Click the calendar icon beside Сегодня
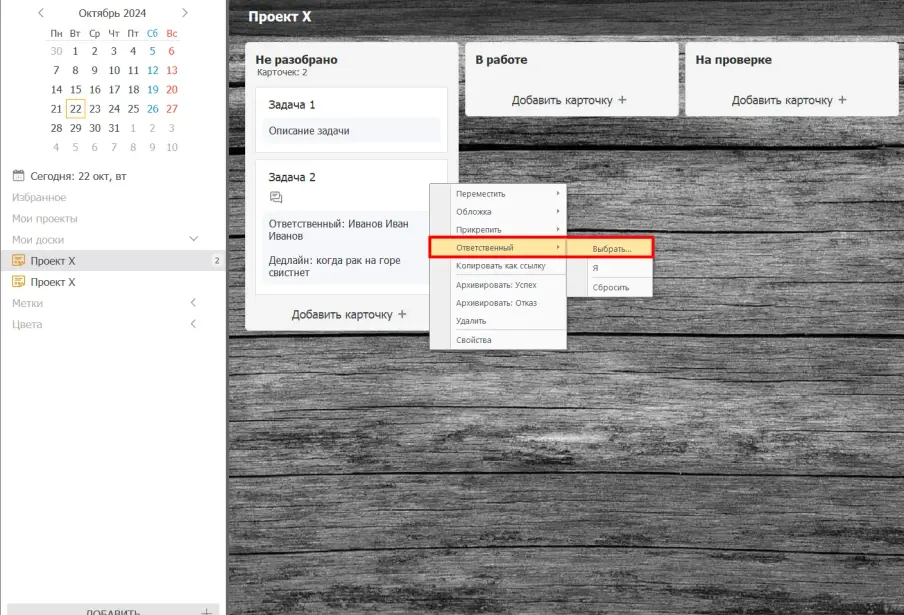904x615 pixels. coord(18,176)
